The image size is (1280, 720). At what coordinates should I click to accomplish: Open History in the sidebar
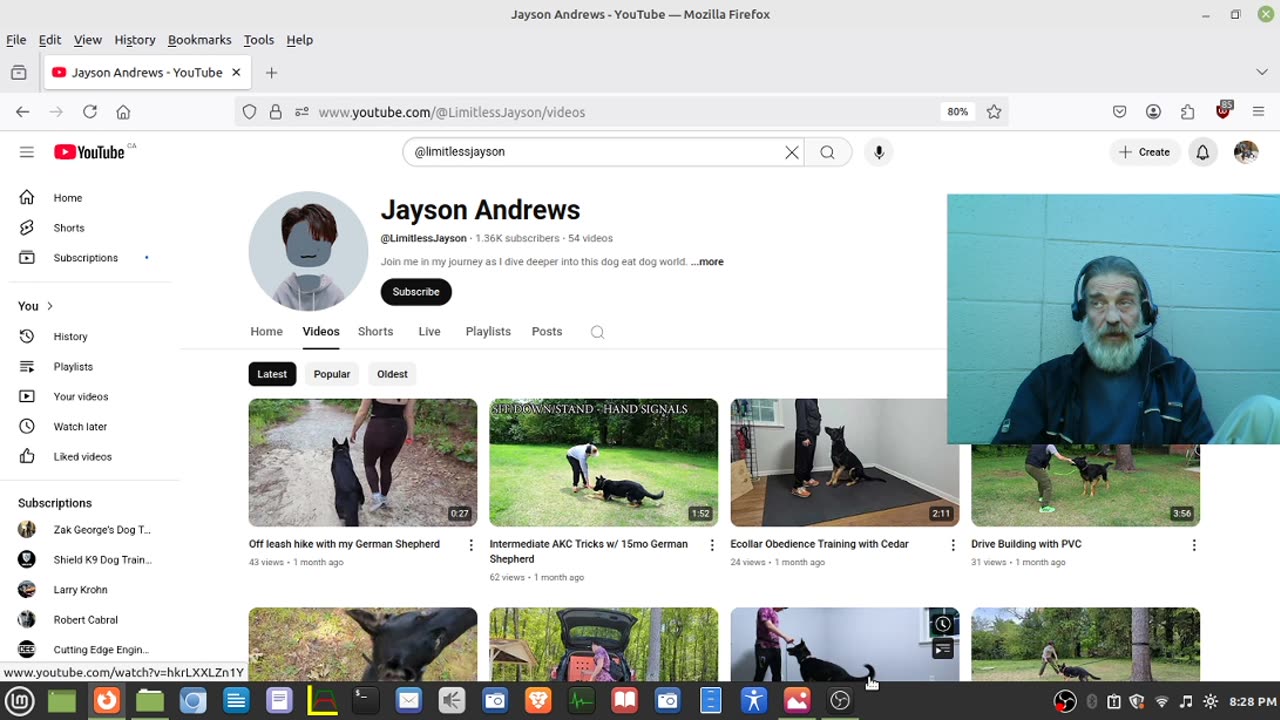pyautogui.click(x=70, y=337)
